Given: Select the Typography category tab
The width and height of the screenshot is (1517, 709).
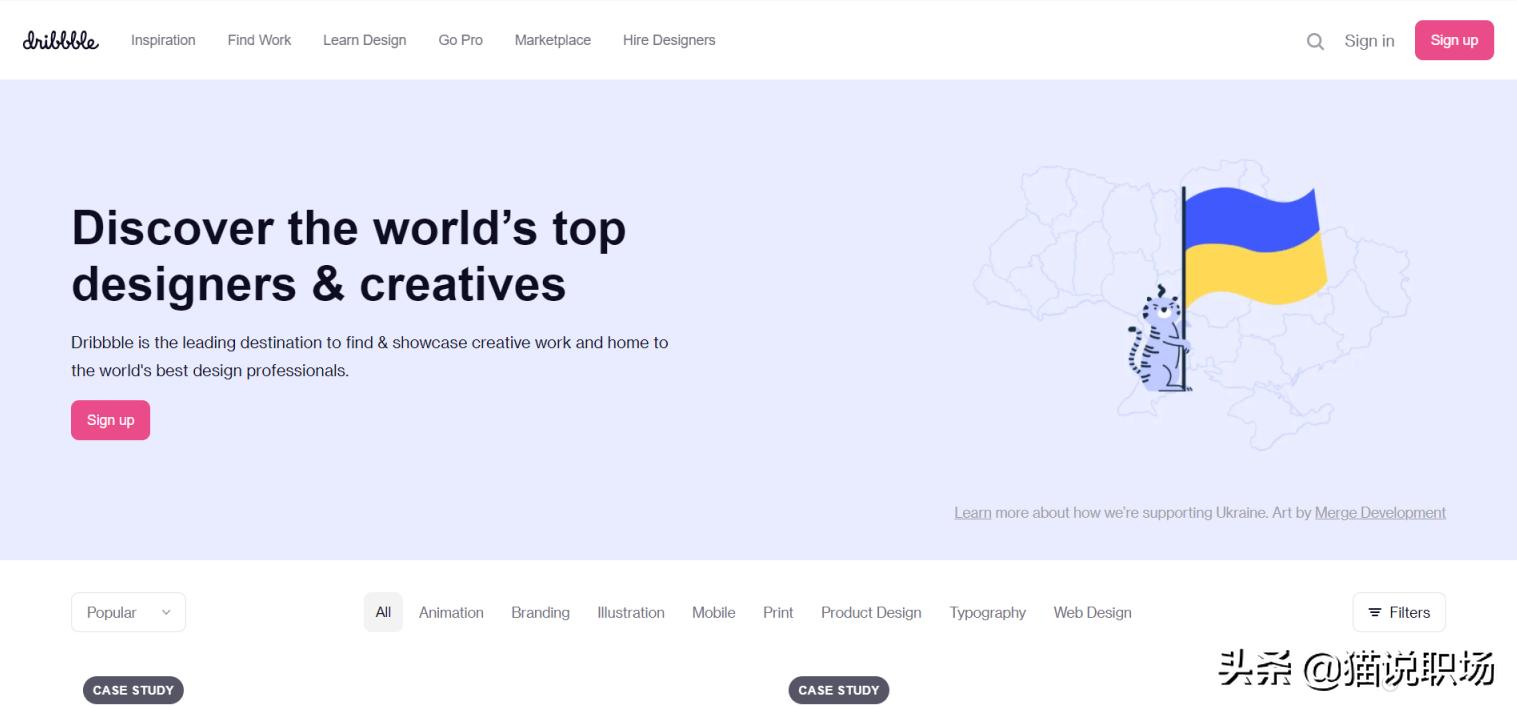Looking at the screenshot, I should tap(988, 612).
